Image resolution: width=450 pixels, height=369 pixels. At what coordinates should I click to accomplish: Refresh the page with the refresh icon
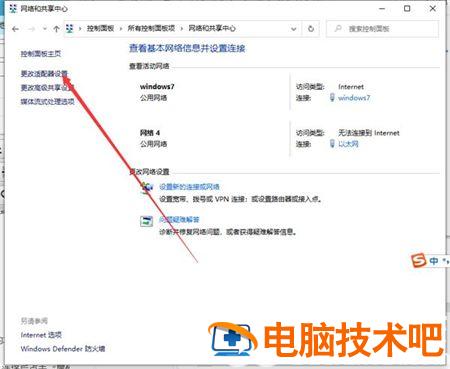pyautogui.click(x=311, y=29)
